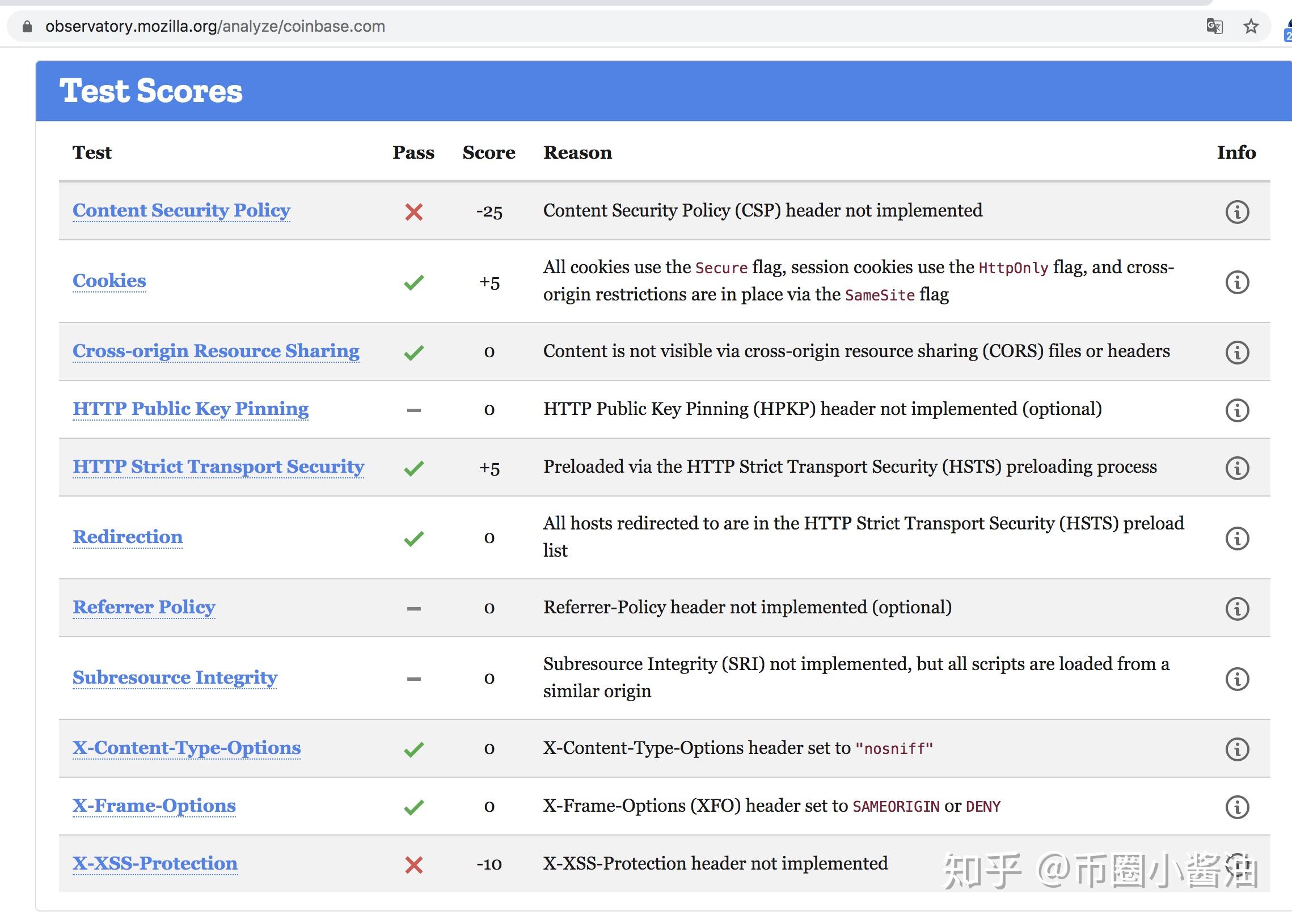The image size is (1292, 924).
Task: Open info icon for X-Frame-Options row
Action: (1237, 807)
